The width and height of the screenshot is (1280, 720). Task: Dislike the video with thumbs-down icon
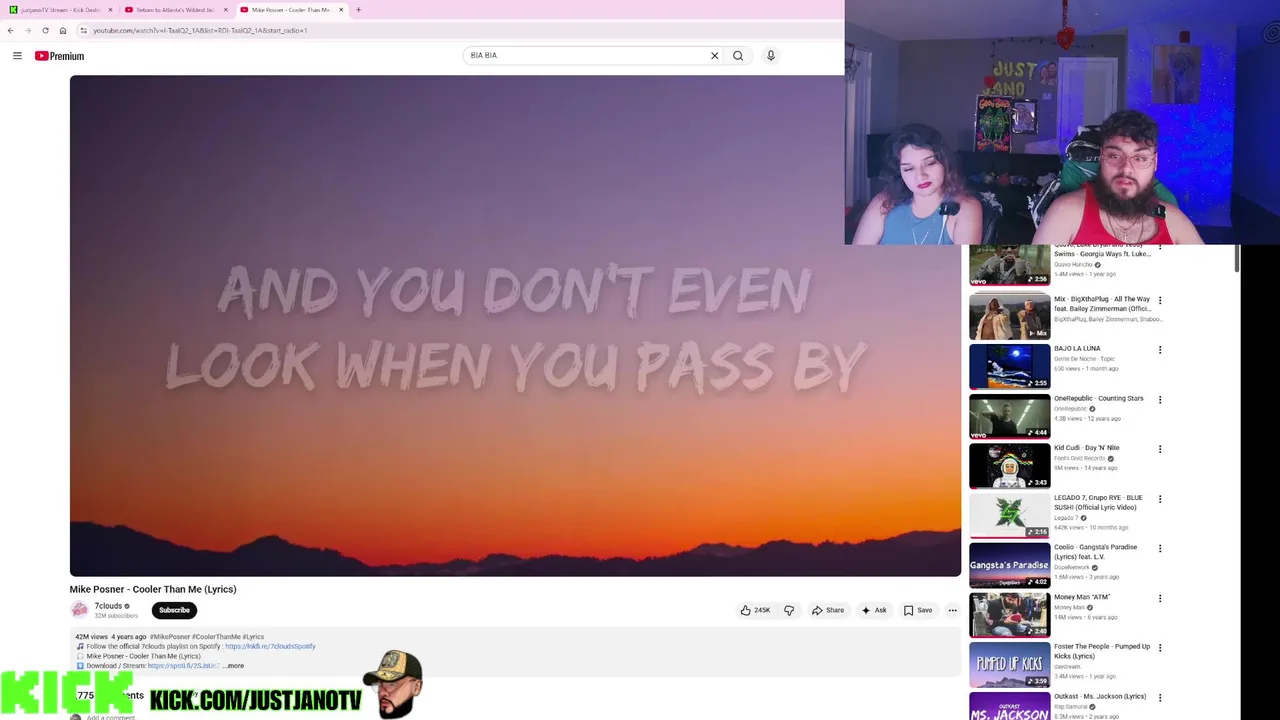coord(789,610)
